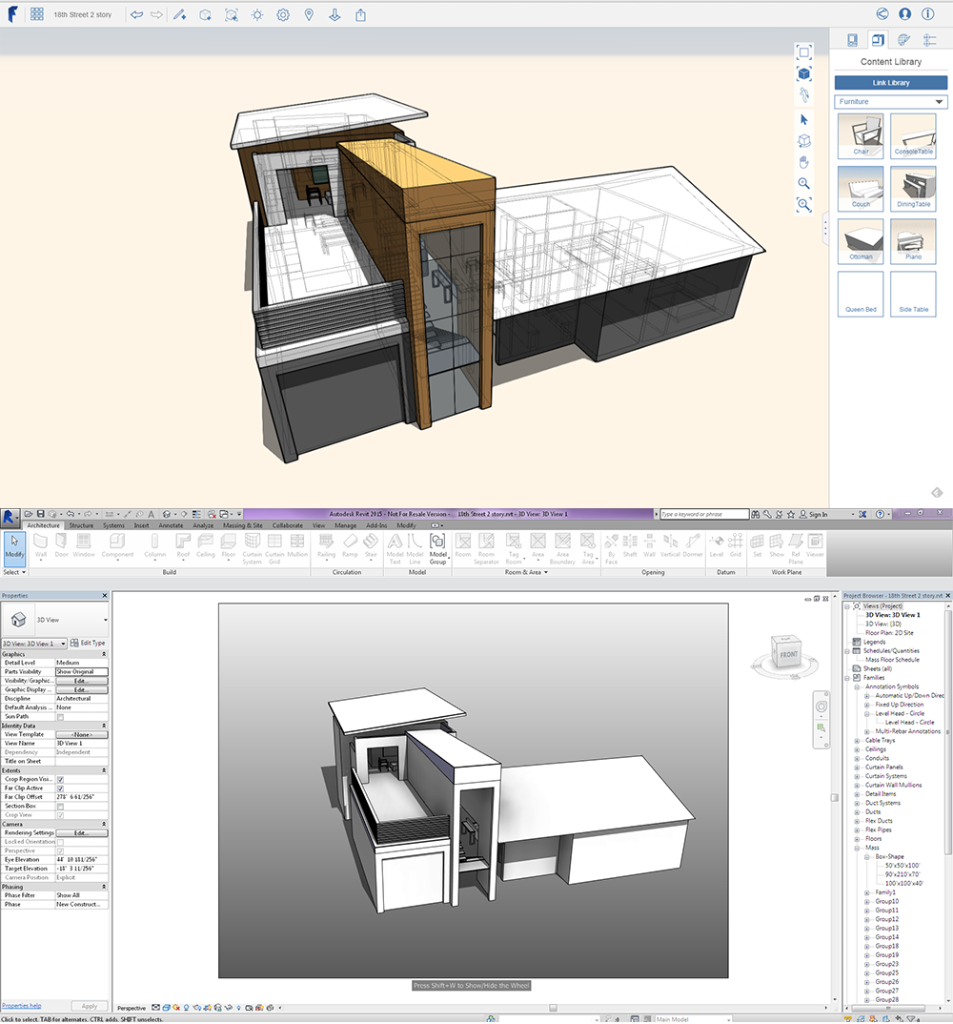Viewport: 953px width, 1024px height.
Task: Toggle the Section Box checkbox
Action: [60, 806]
